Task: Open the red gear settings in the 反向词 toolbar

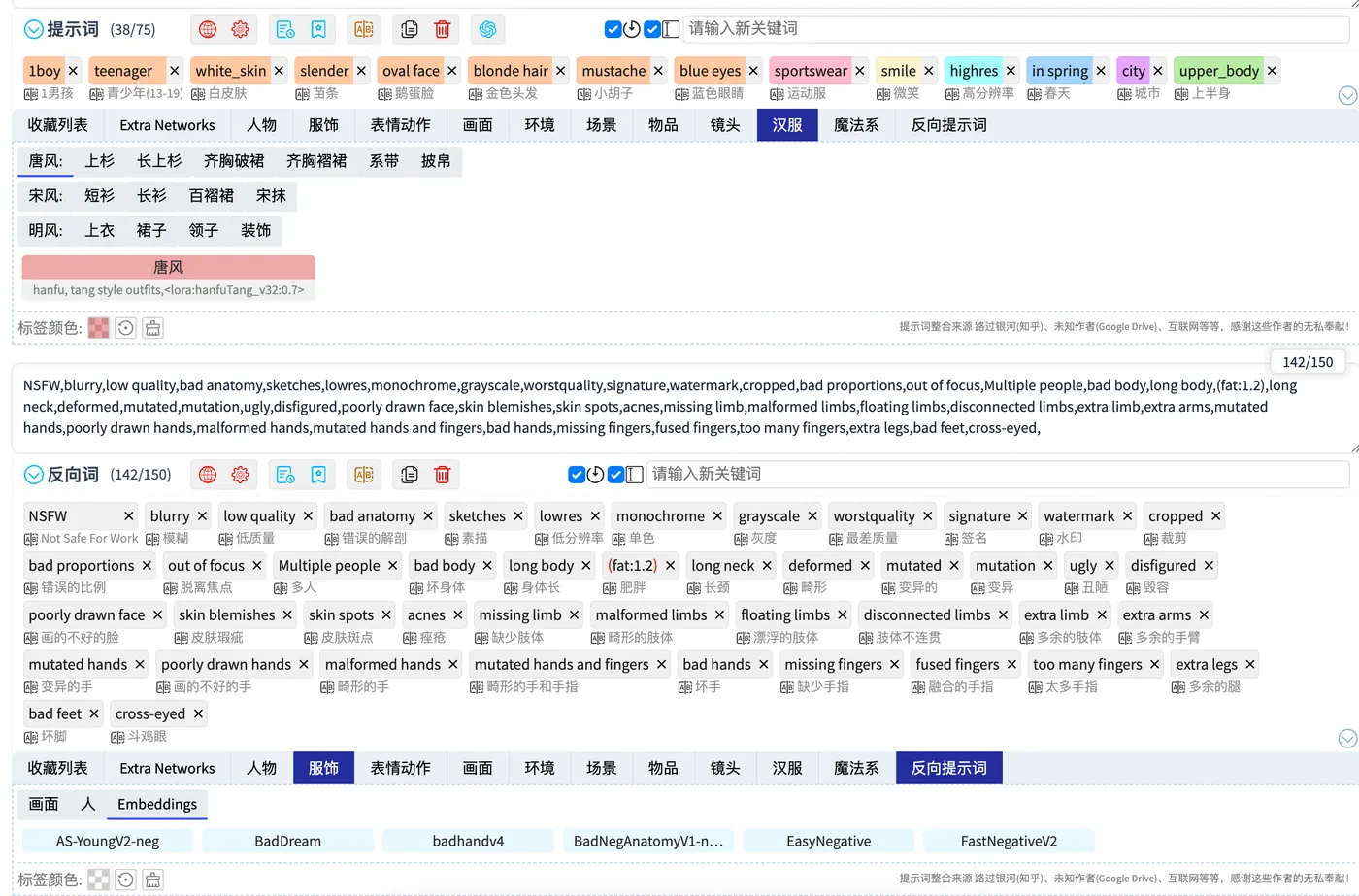Action: tap(240, 475)
